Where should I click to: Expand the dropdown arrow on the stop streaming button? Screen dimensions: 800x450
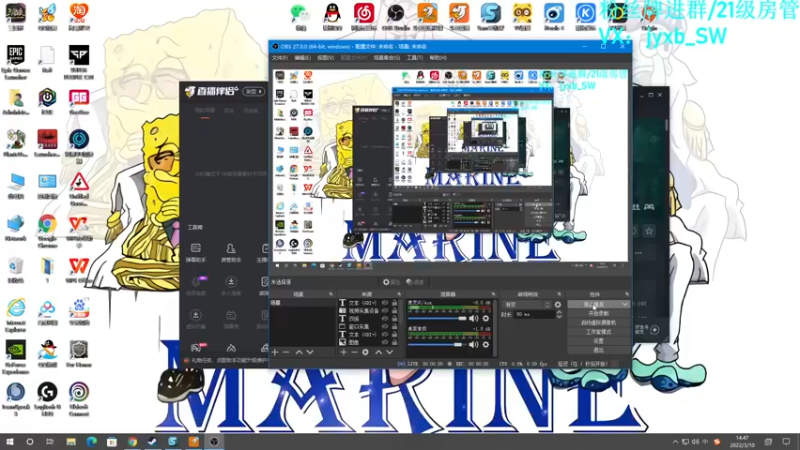pyautogui.click(x=625, y=304)
